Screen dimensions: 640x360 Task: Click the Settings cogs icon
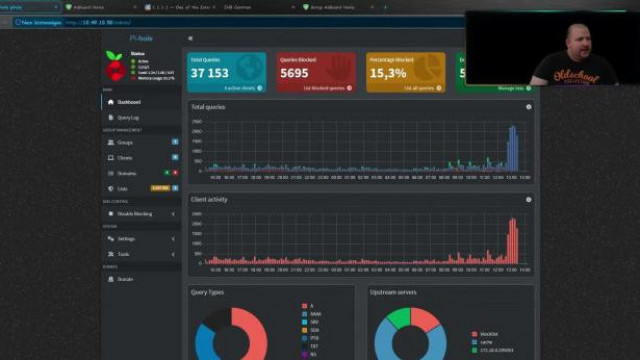[x=111, y=239]
